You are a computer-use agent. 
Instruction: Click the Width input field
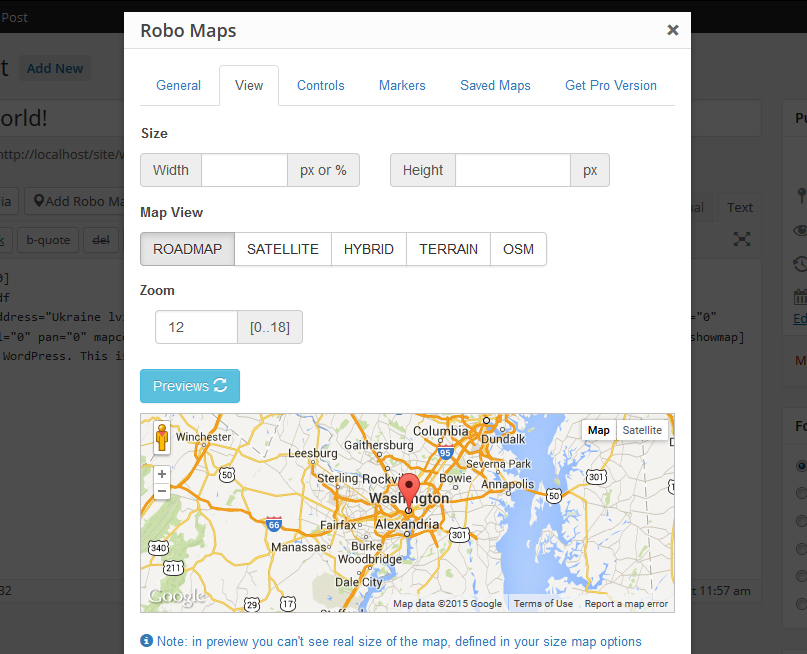click(x=244, y=170)
